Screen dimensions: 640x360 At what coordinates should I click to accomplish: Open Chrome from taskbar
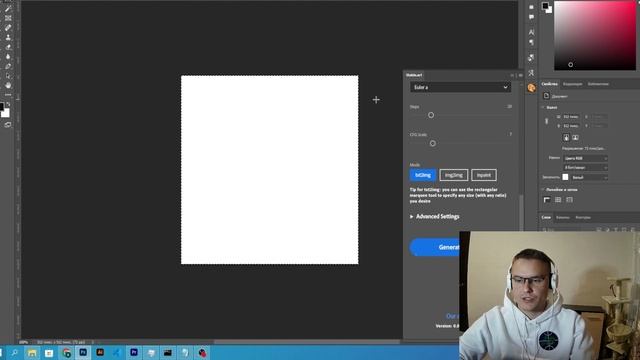tap(66, 353)
